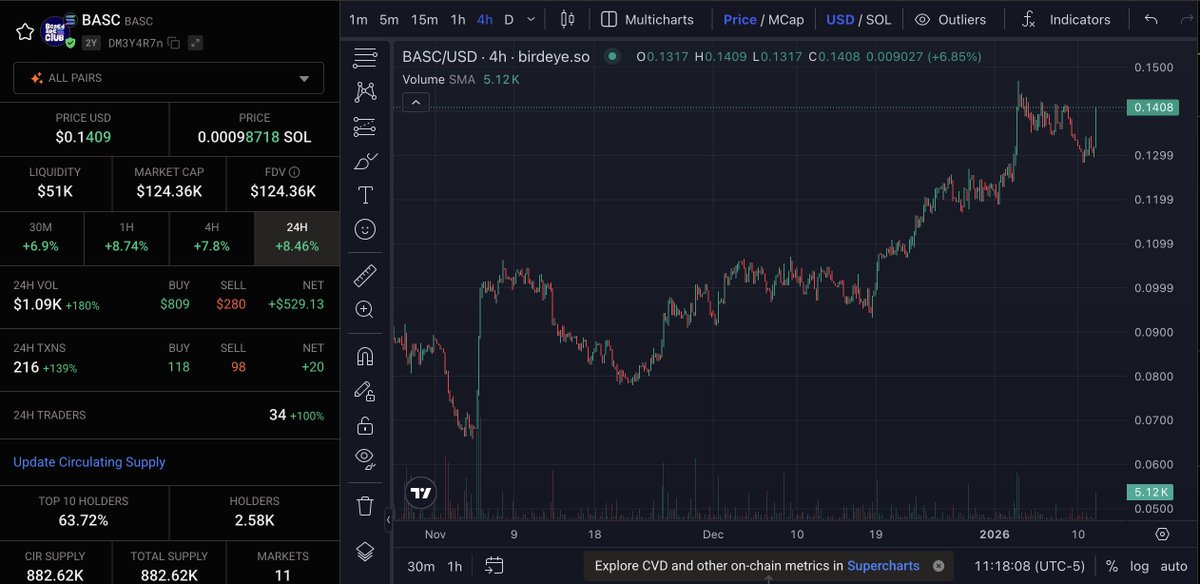Click Update Circulating Supply link

pyautogui.click(x=89, y=462)
